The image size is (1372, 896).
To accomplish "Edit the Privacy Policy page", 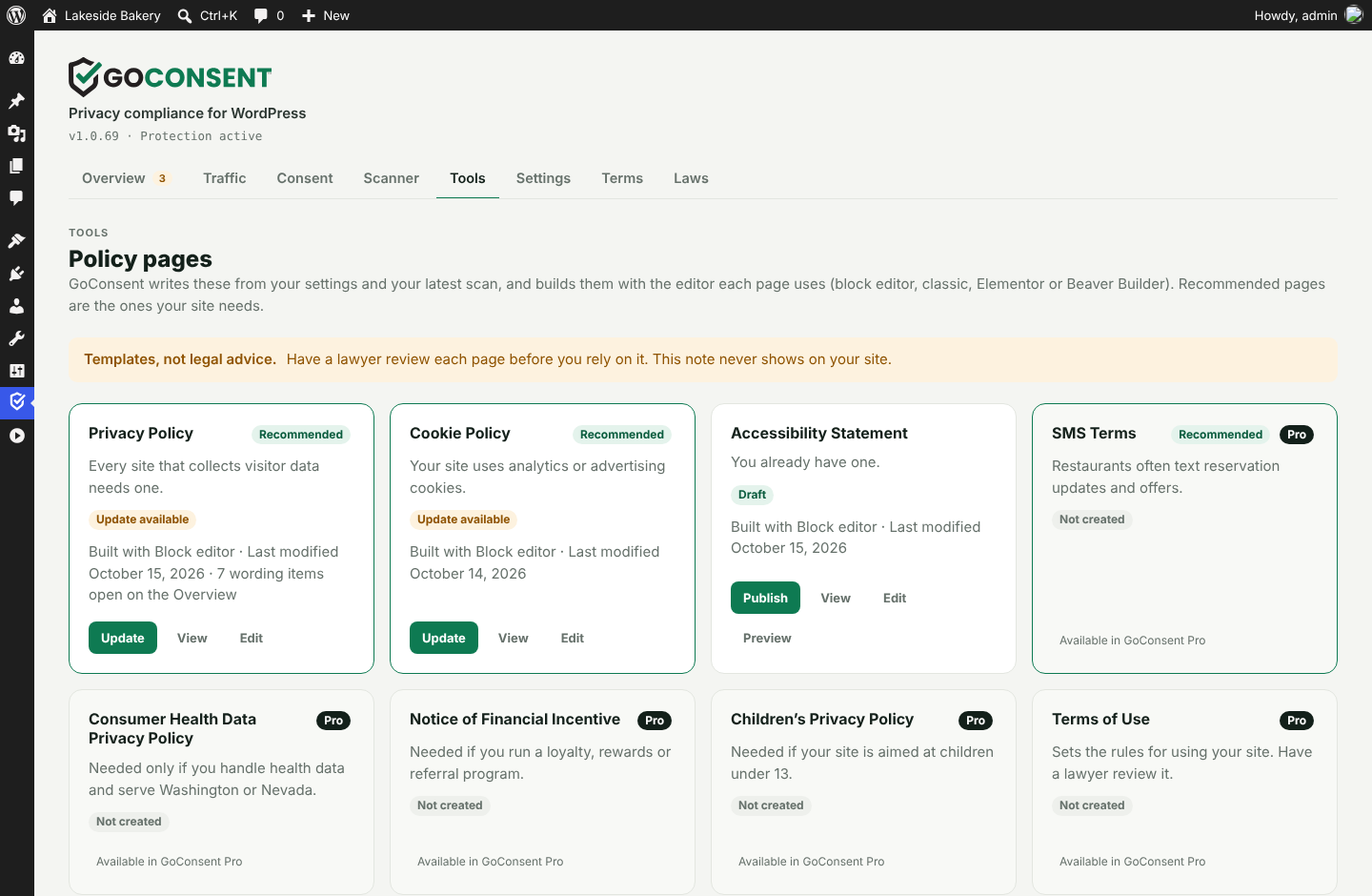I will pos(252,638).
